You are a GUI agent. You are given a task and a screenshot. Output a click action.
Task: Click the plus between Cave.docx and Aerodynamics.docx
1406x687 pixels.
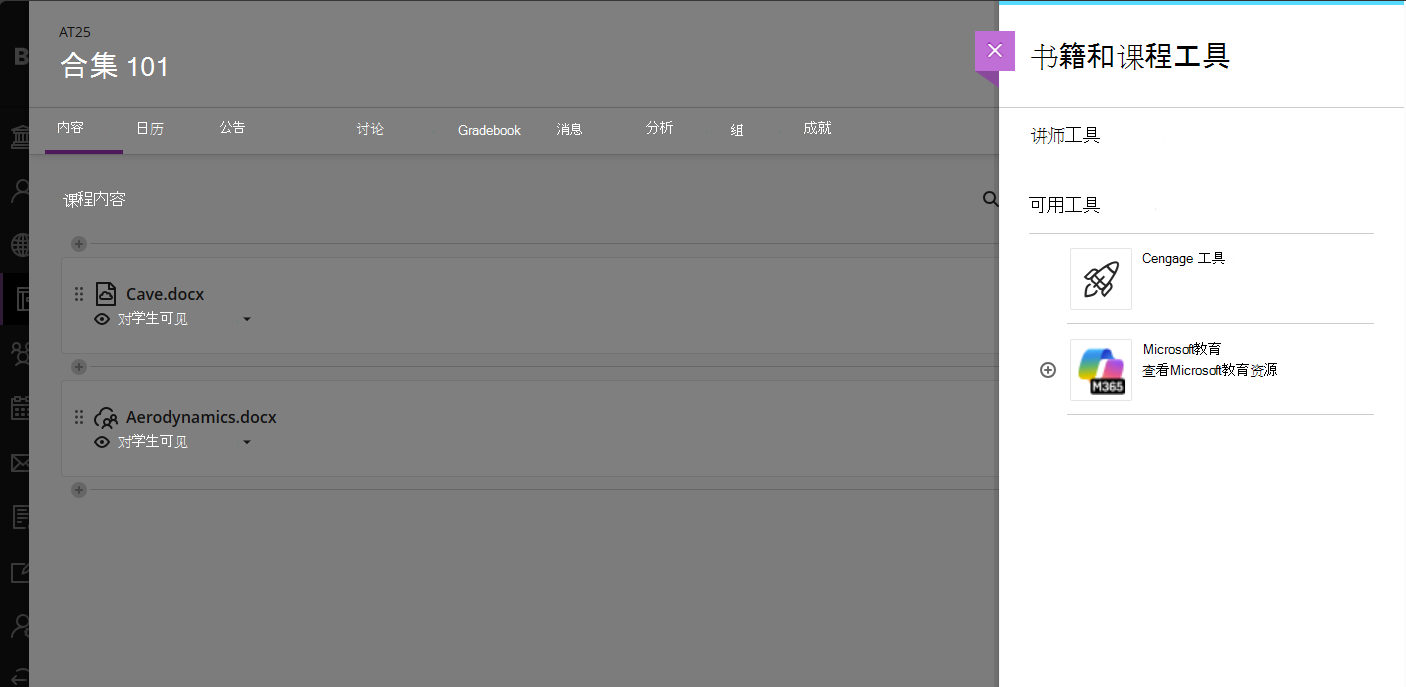click(x=79, y=367)
